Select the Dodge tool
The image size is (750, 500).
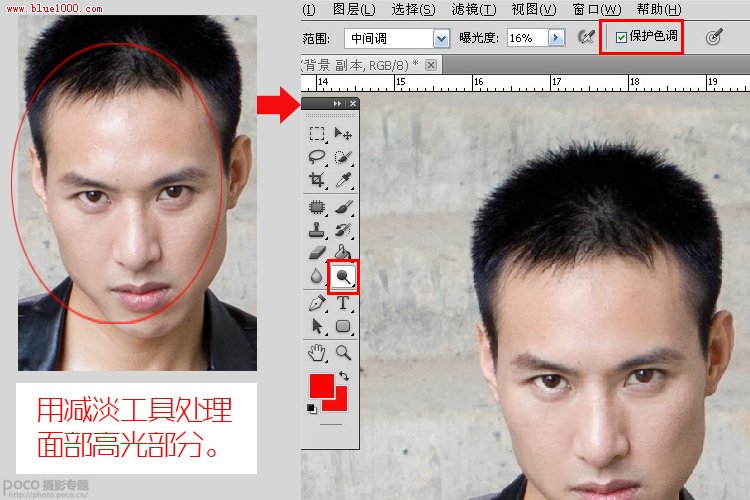[343, 276]
